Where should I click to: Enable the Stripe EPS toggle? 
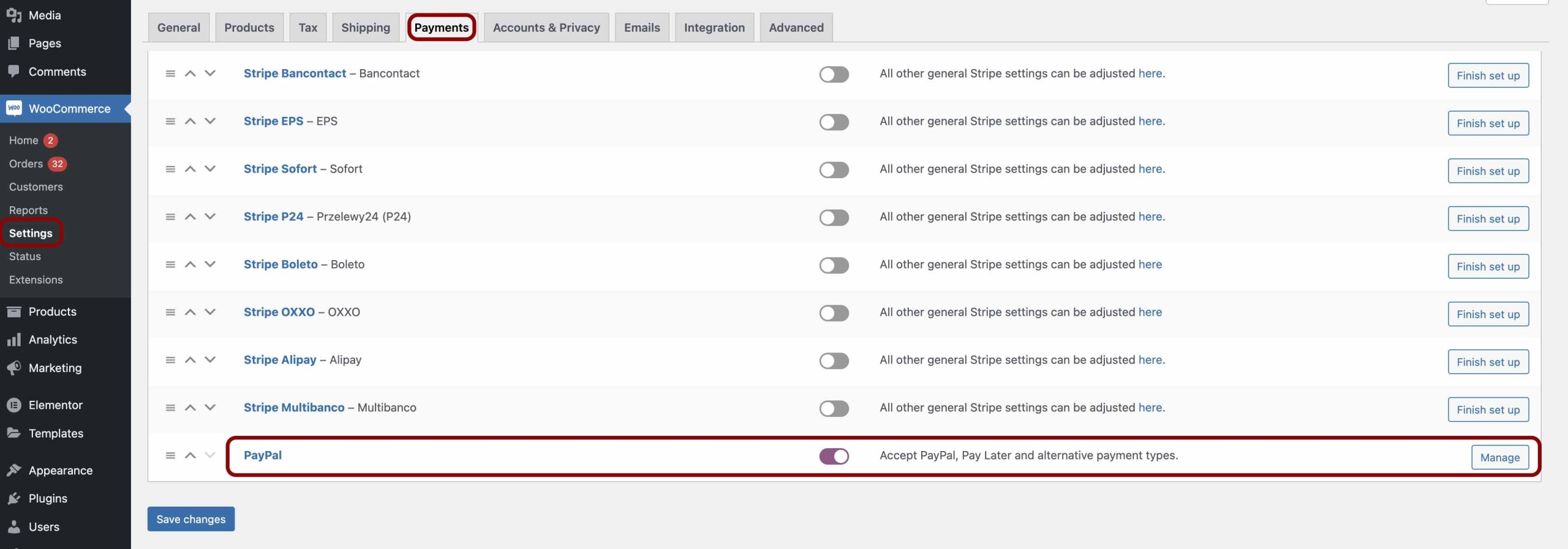click(834, 122)
